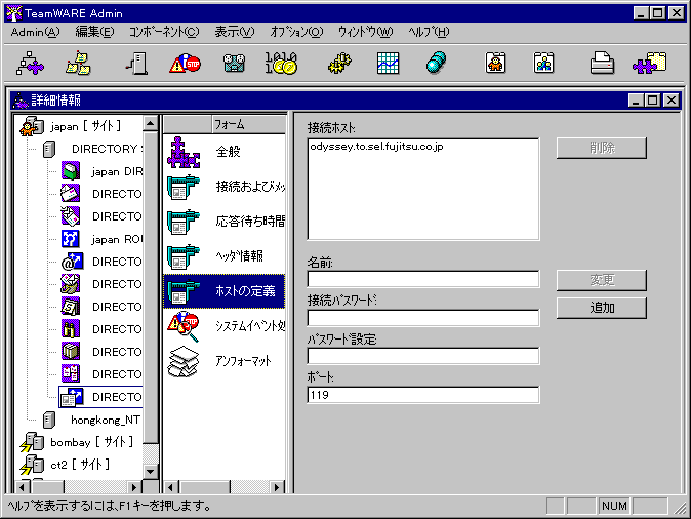This screenshot has height=519, width=691.
Task: Click the printer toolbar icon
Action: coord(602,63)
